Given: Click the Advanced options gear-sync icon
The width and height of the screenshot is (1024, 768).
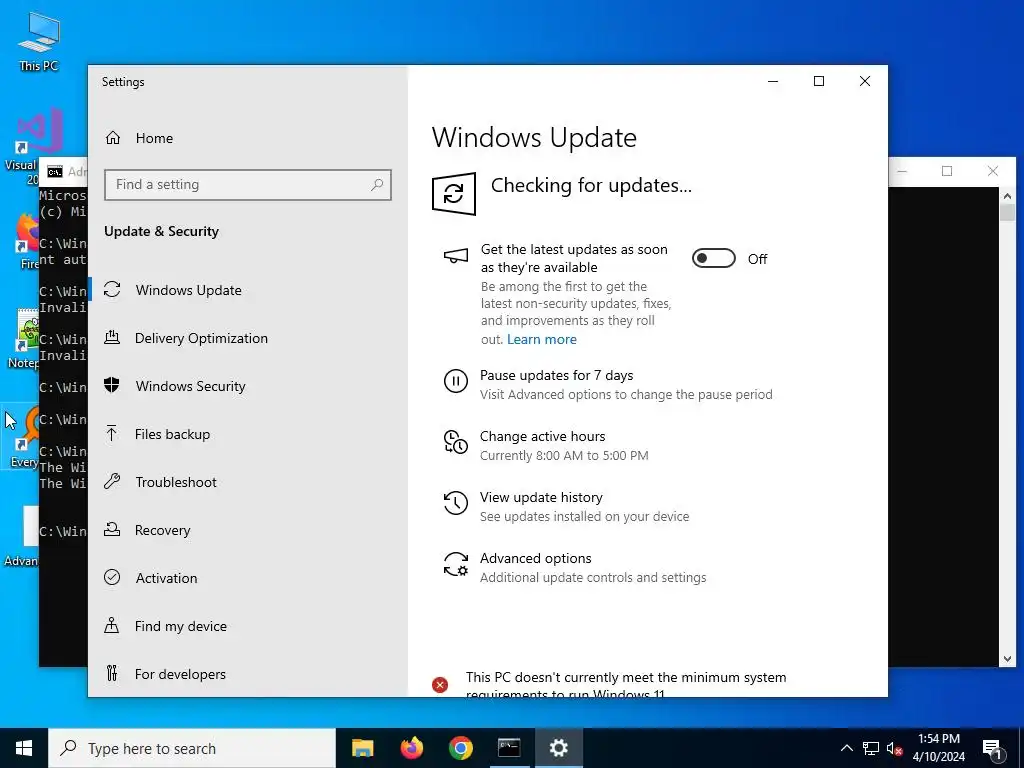Looking at the screenshot, I should click(456, 564).
